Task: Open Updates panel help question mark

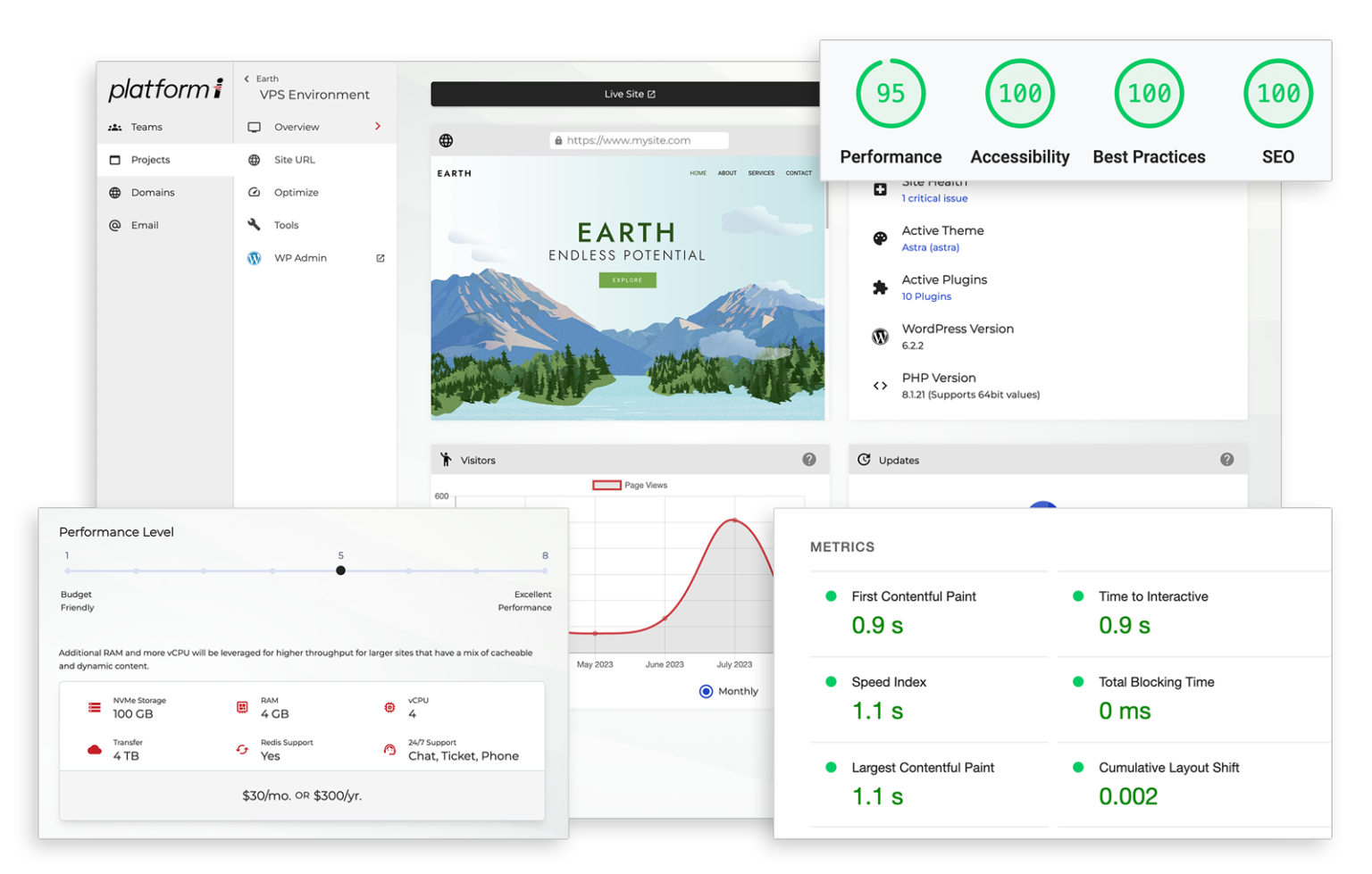Action: click(x=1227, y=460)
